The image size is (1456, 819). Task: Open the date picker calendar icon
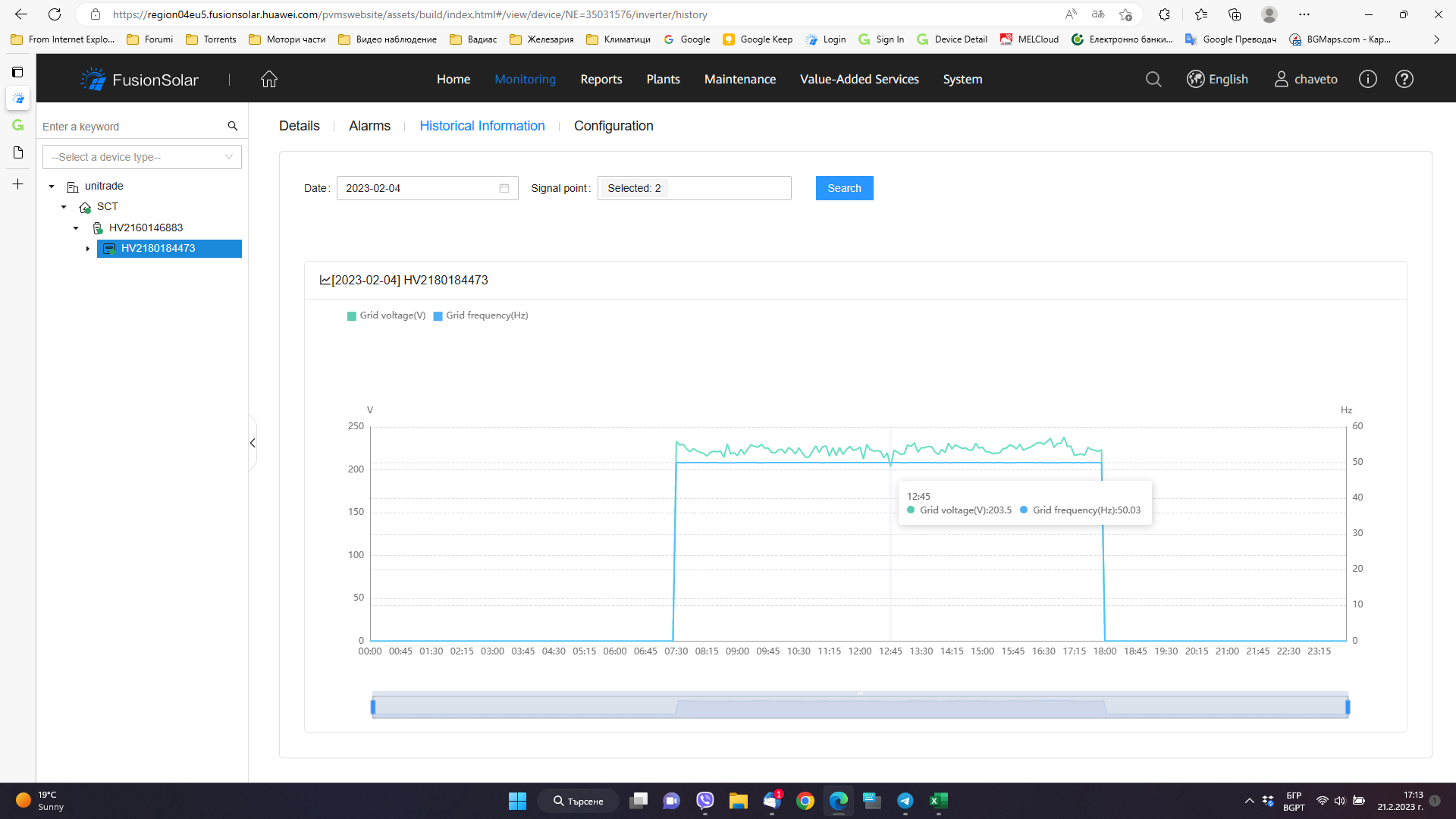coord(504,188)
